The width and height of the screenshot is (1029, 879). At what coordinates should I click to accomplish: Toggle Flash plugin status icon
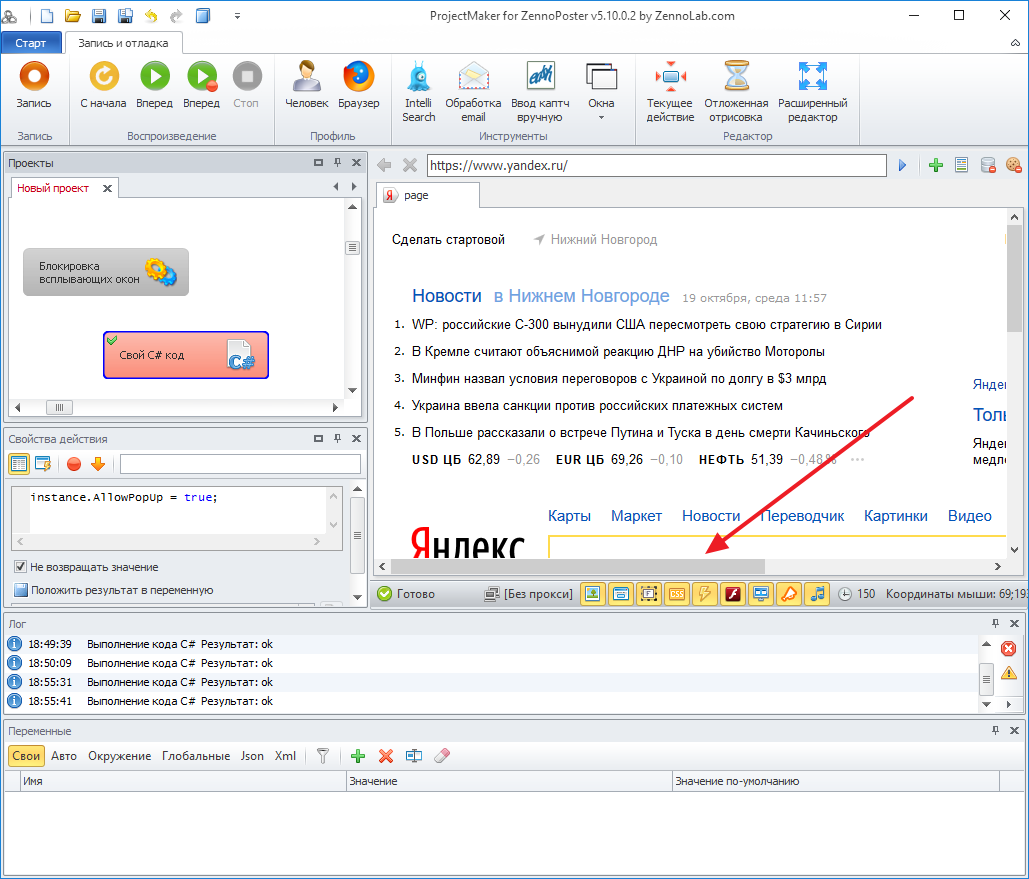(x=733, y=594)
